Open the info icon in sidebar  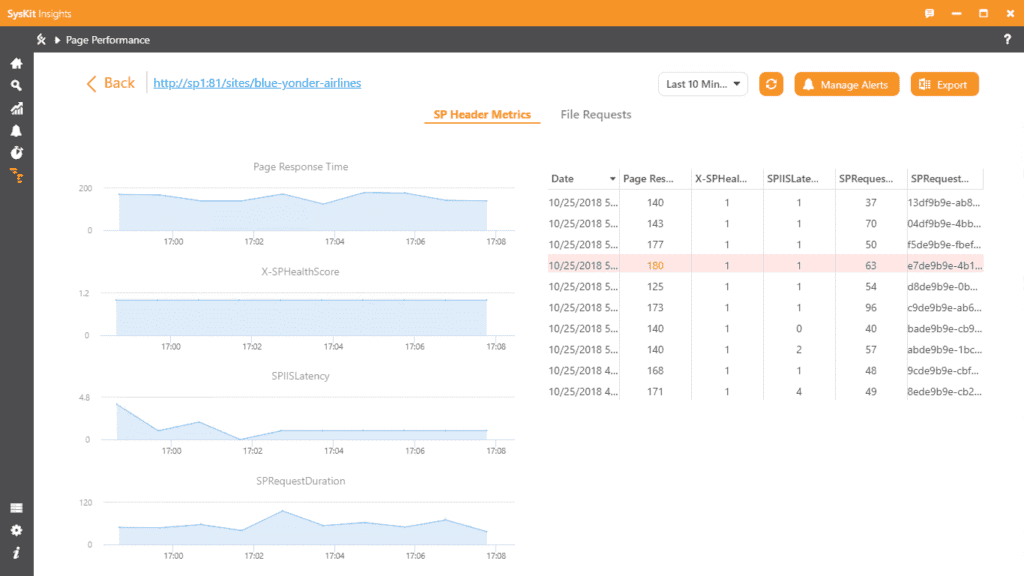pyautogui.click(x=16, y=553)
